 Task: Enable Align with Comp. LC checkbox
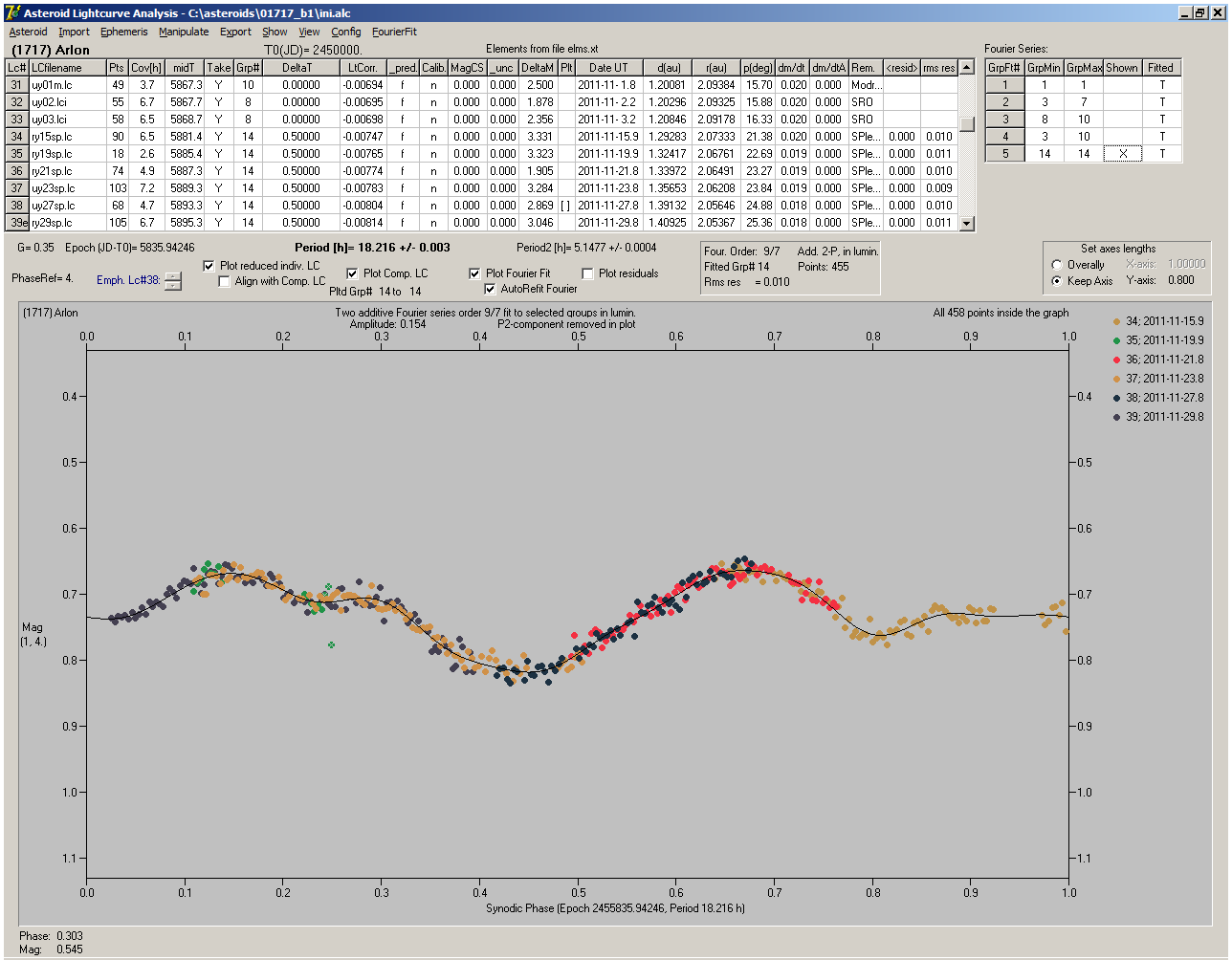click(x=224, y=281)
